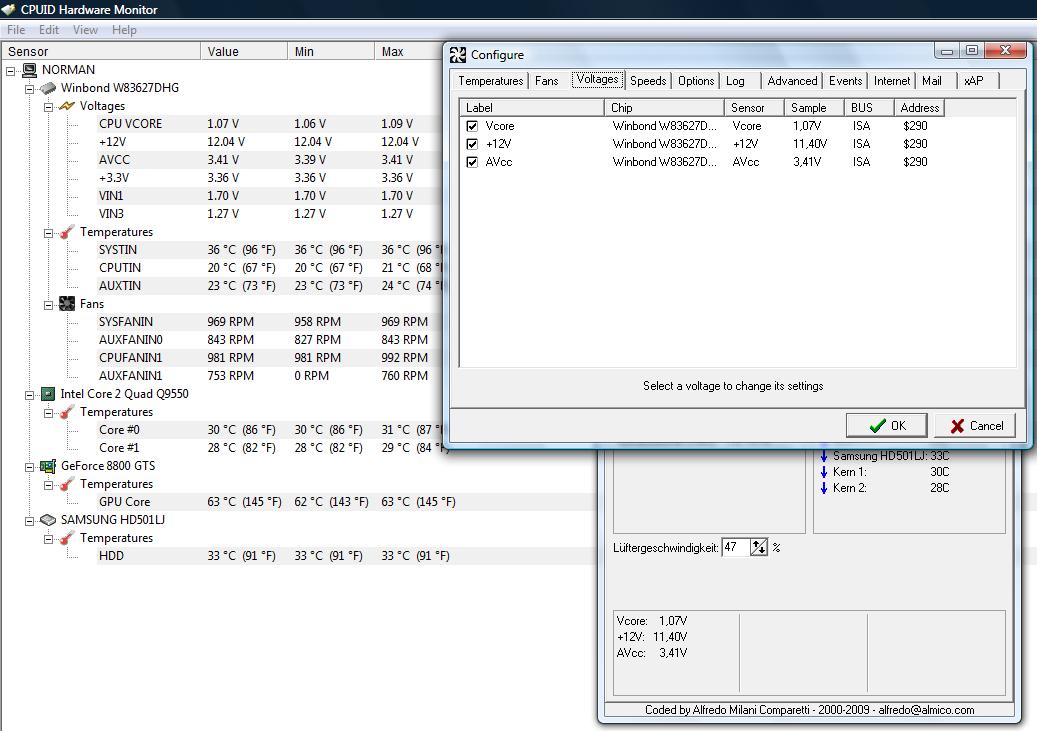Switch to the Fans tab in Configure
Viewport: 1037px width, 731px height.
point(547,81)
